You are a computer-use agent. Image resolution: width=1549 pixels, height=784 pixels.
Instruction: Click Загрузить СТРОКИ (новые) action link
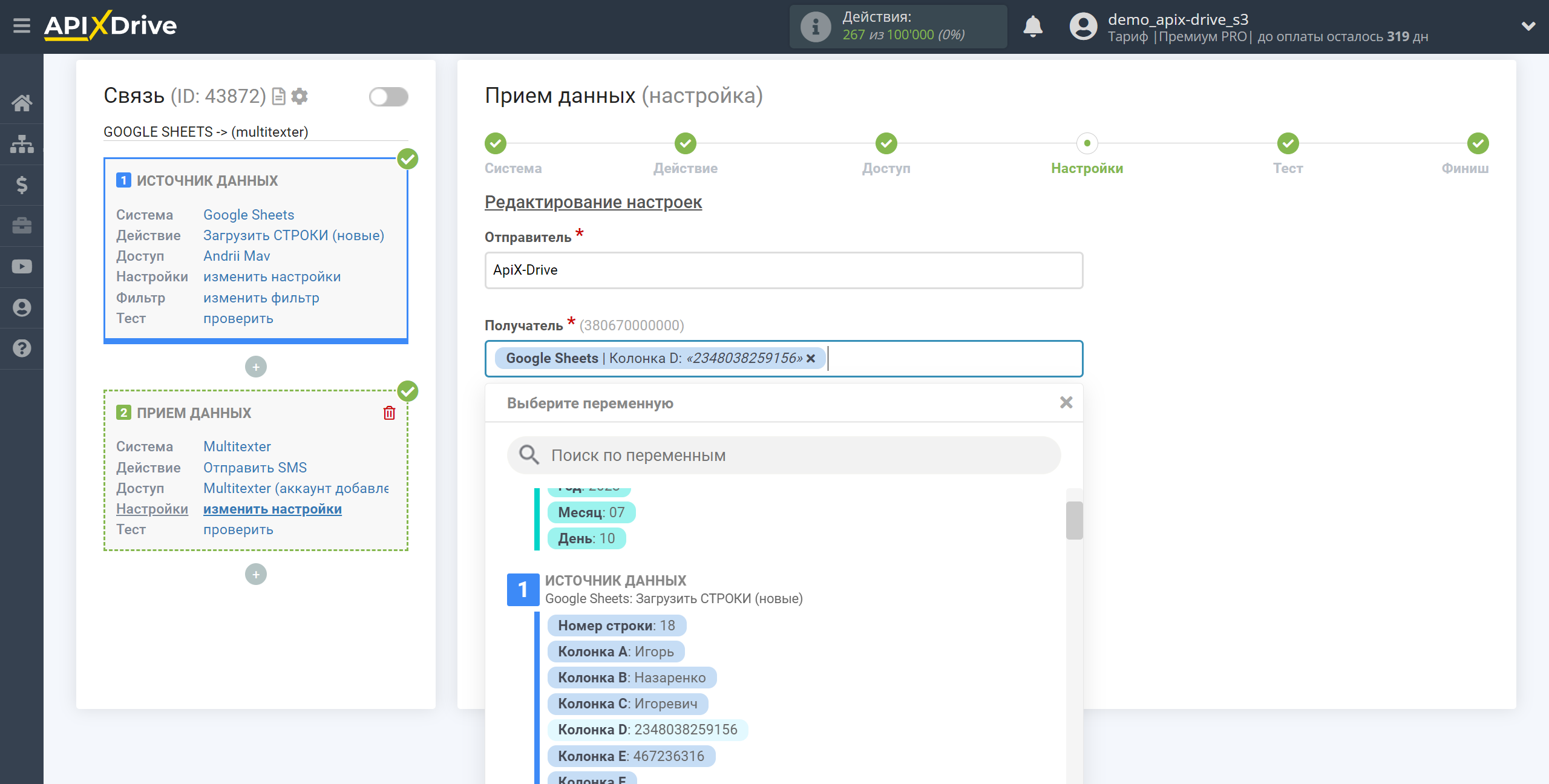coord(293,235)
